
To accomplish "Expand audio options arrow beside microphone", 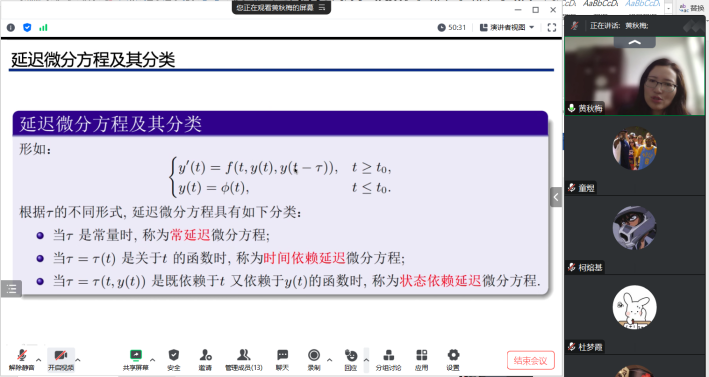I will [38, 360].
